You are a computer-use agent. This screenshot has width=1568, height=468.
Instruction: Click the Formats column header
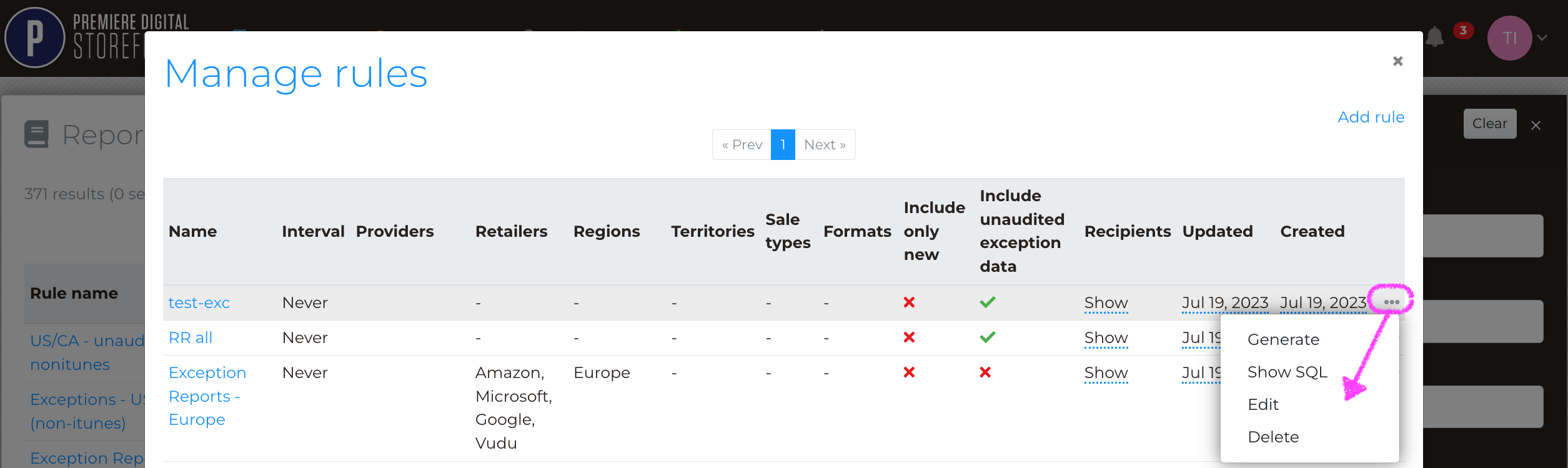tap(857, 231)
